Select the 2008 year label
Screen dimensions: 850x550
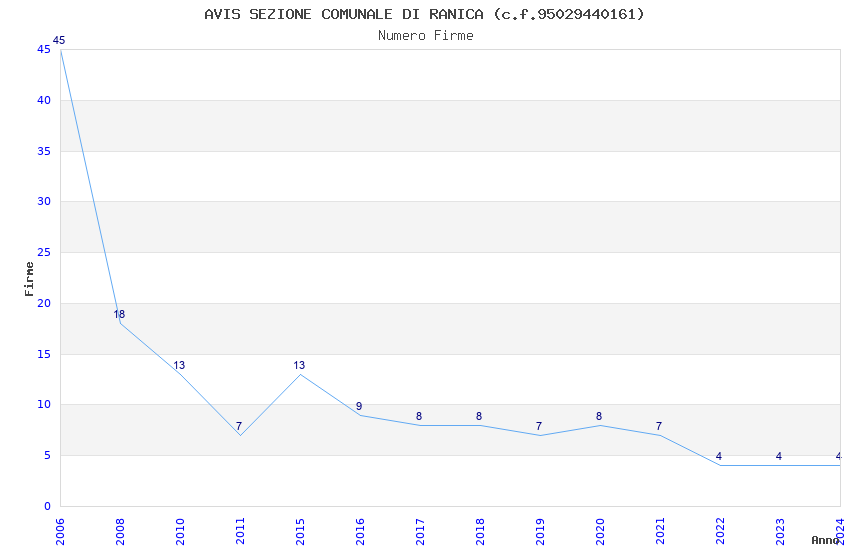click(x=120, y=531)
